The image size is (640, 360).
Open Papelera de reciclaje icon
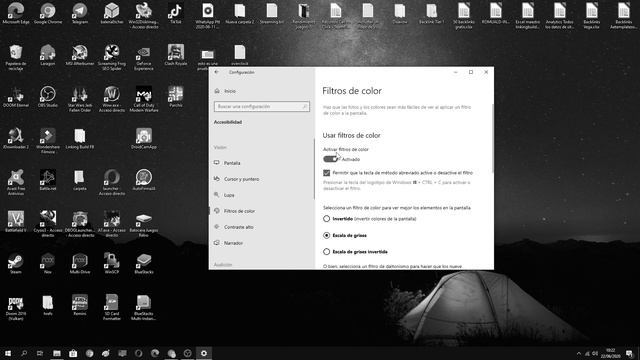tap(16, 58)
